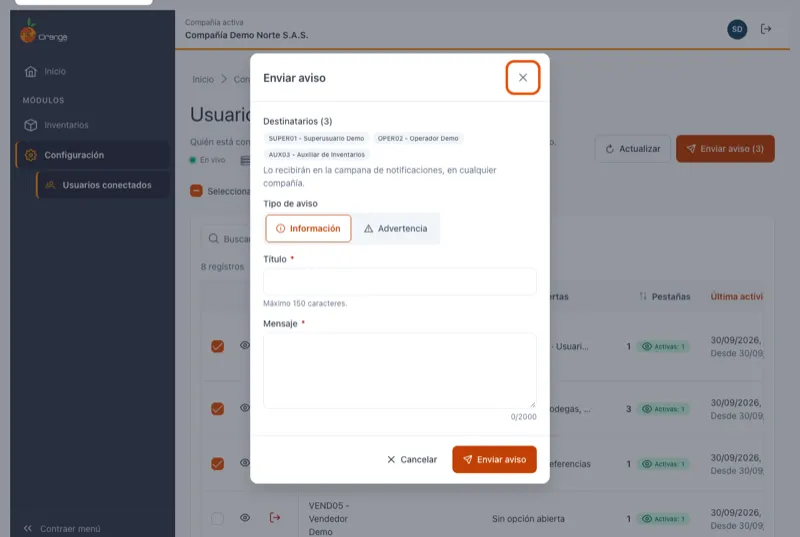Click the Destinatarios (3) label
The width and height of the screenshot is (800, 537).
click(x=297, y=121)
